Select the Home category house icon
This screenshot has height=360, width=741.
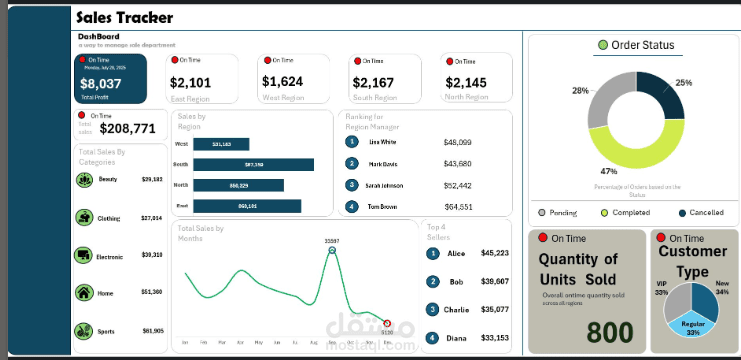84,293
